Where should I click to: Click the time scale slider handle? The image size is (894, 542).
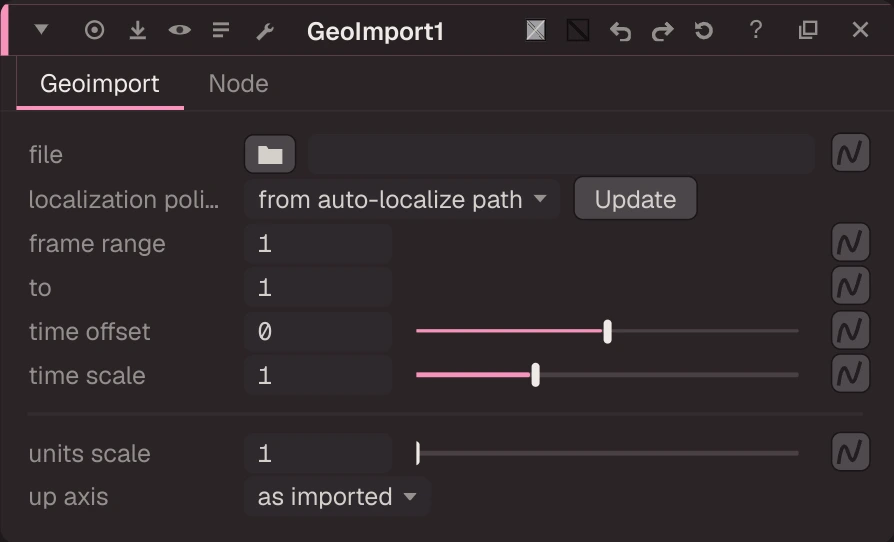pyautogui.click(x=535, y=375)
